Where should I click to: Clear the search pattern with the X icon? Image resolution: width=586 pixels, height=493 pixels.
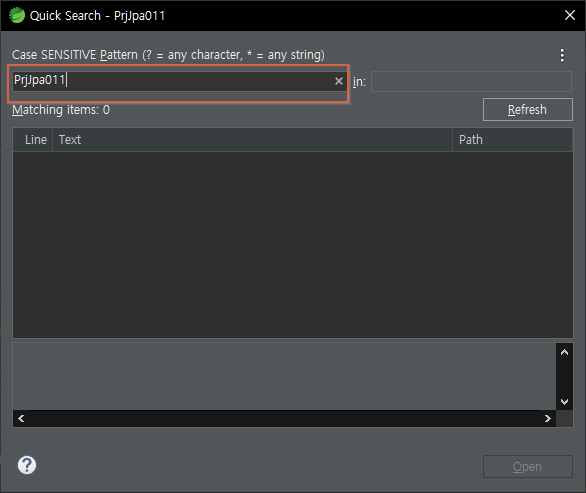click(x=339, y=81)
